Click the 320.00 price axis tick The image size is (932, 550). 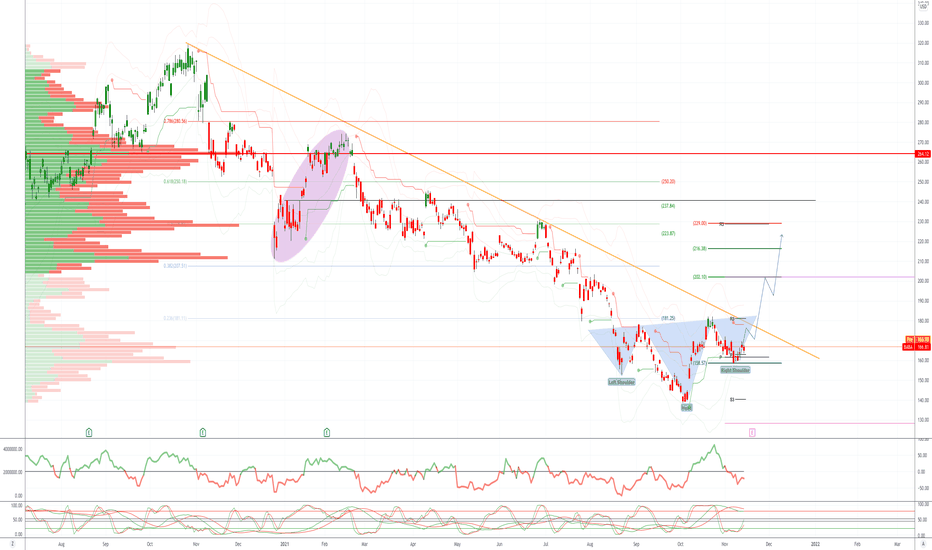click(x=924, y=43)
